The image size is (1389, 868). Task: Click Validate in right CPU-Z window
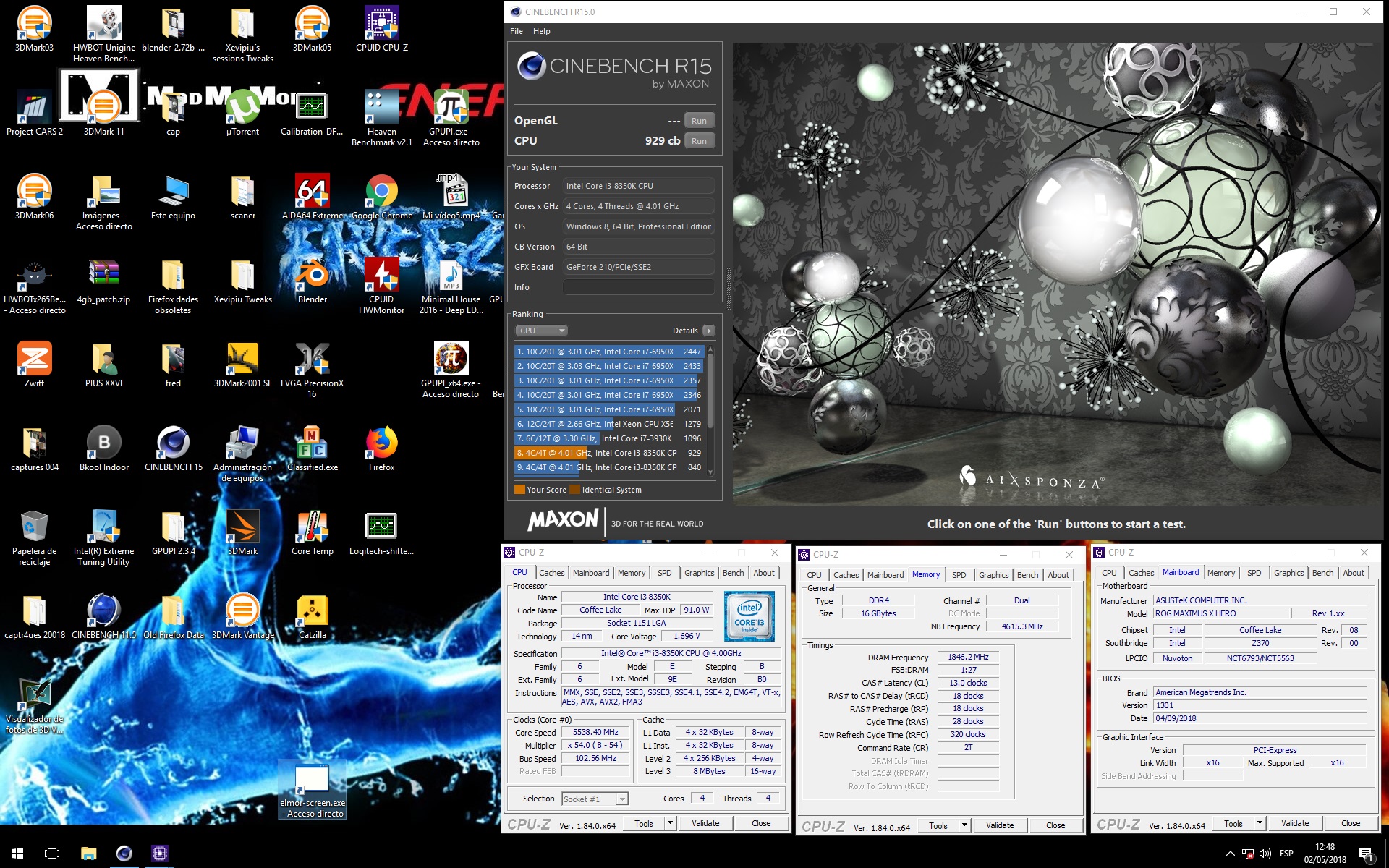(x=1295, y=823)
